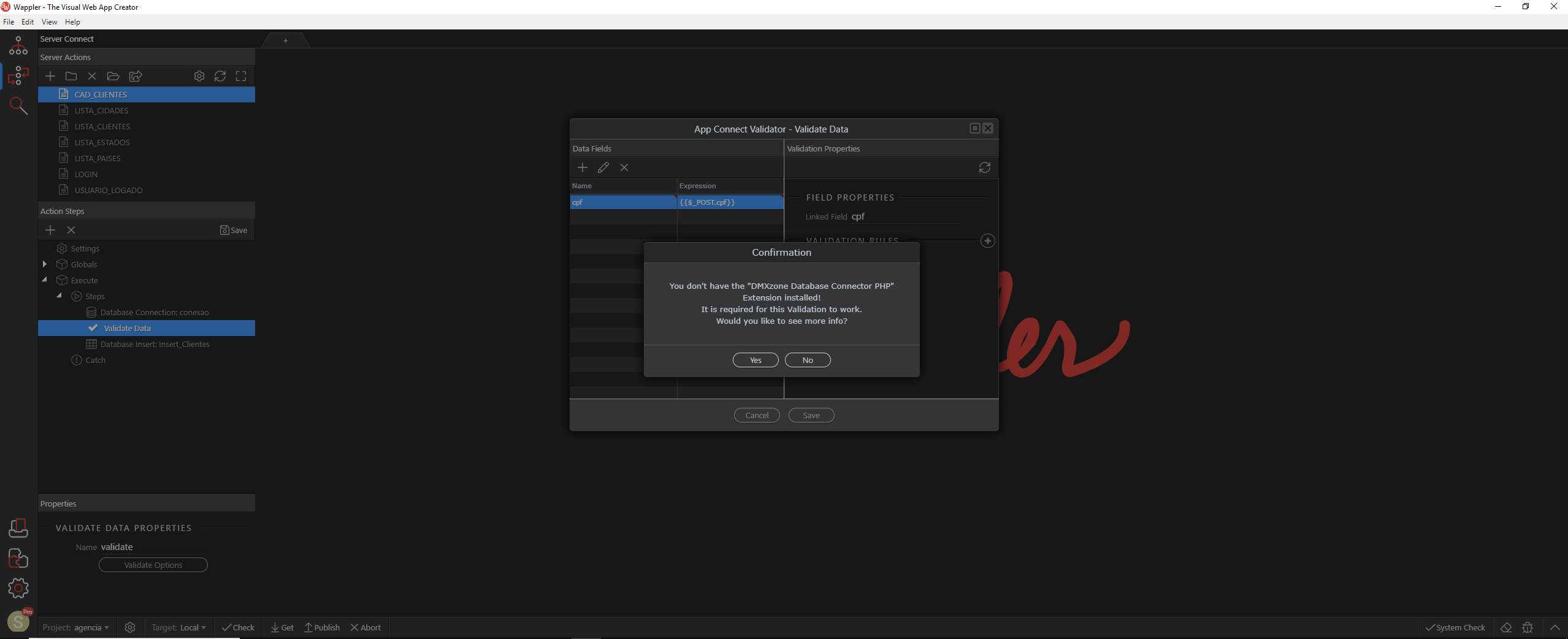1568x639 pixels.
Task: Toggle fullscreen for the Server Actions panel
Action: pyautogui.click(x=241, y=76)
